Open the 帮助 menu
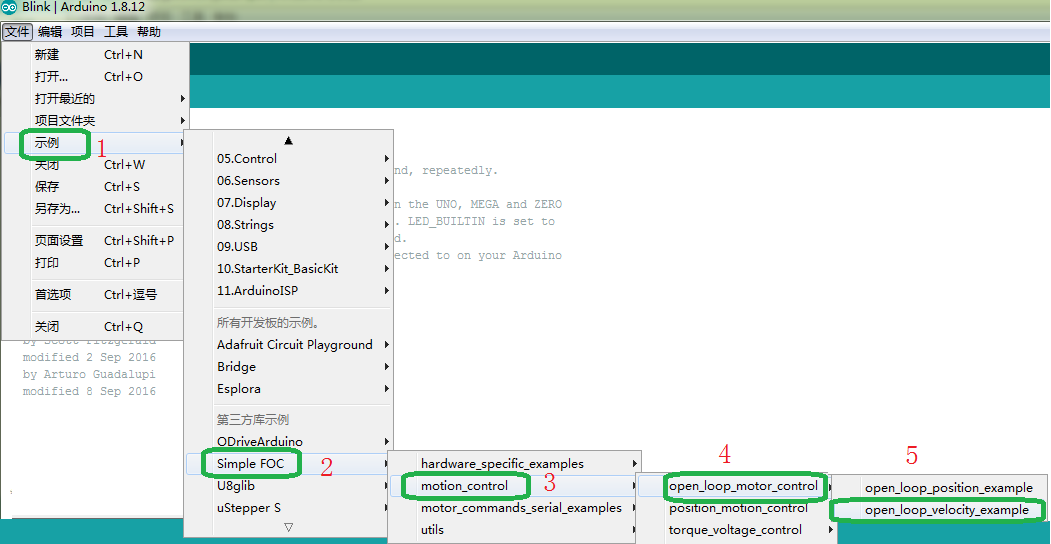1051x544 pixels. coord(149,31)
